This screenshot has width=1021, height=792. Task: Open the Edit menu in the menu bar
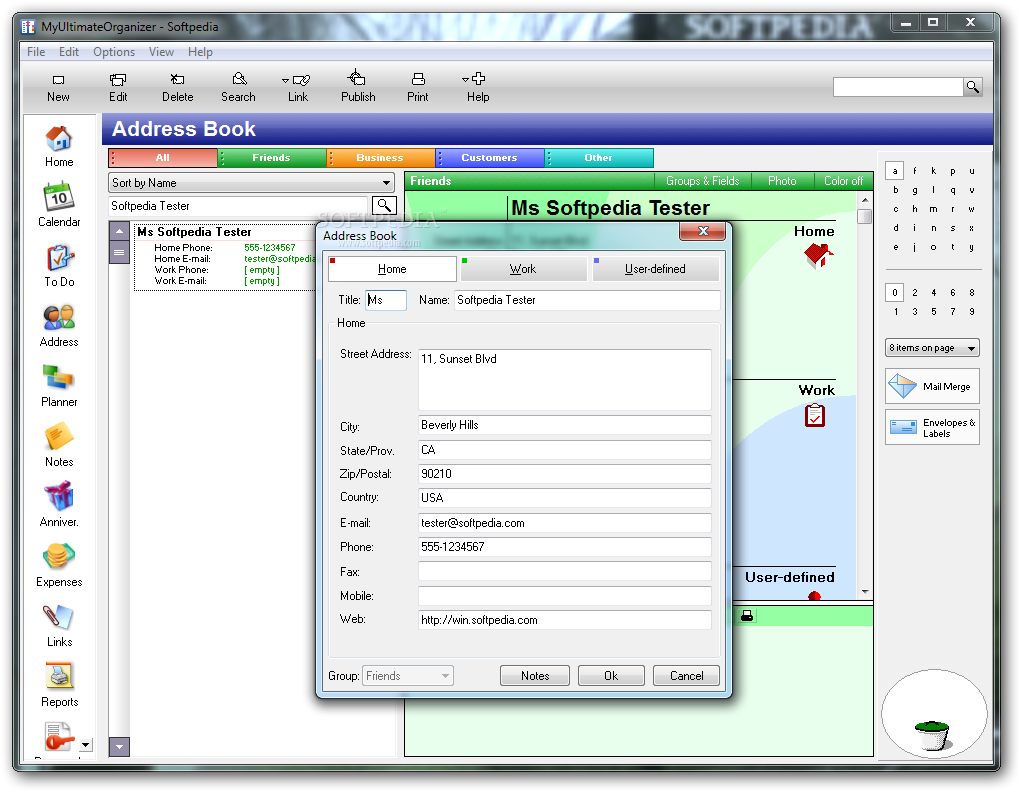[x=68, y=52]
